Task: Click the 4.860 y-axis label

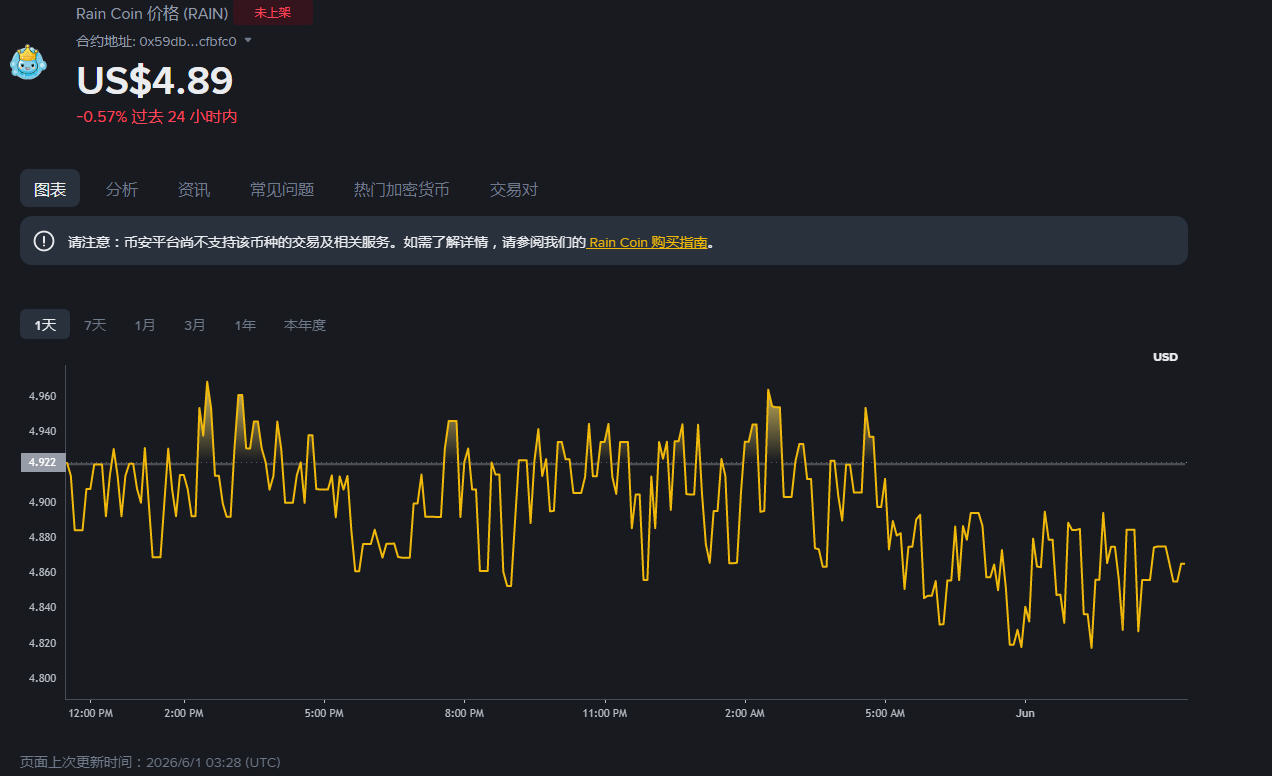Action: 43,573
